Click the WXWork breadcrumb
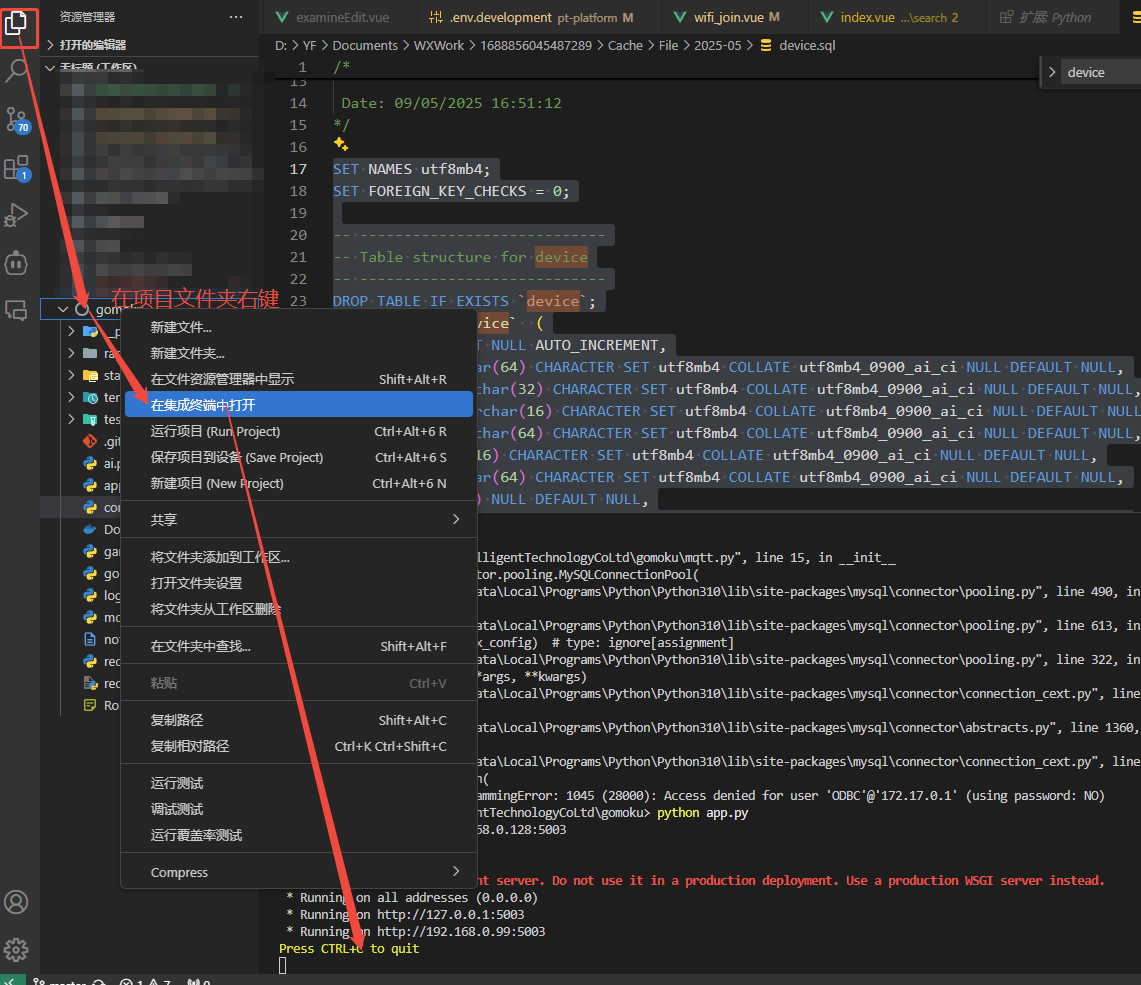This screenshot has height=985, width=1141. click(x=439, y=45)
